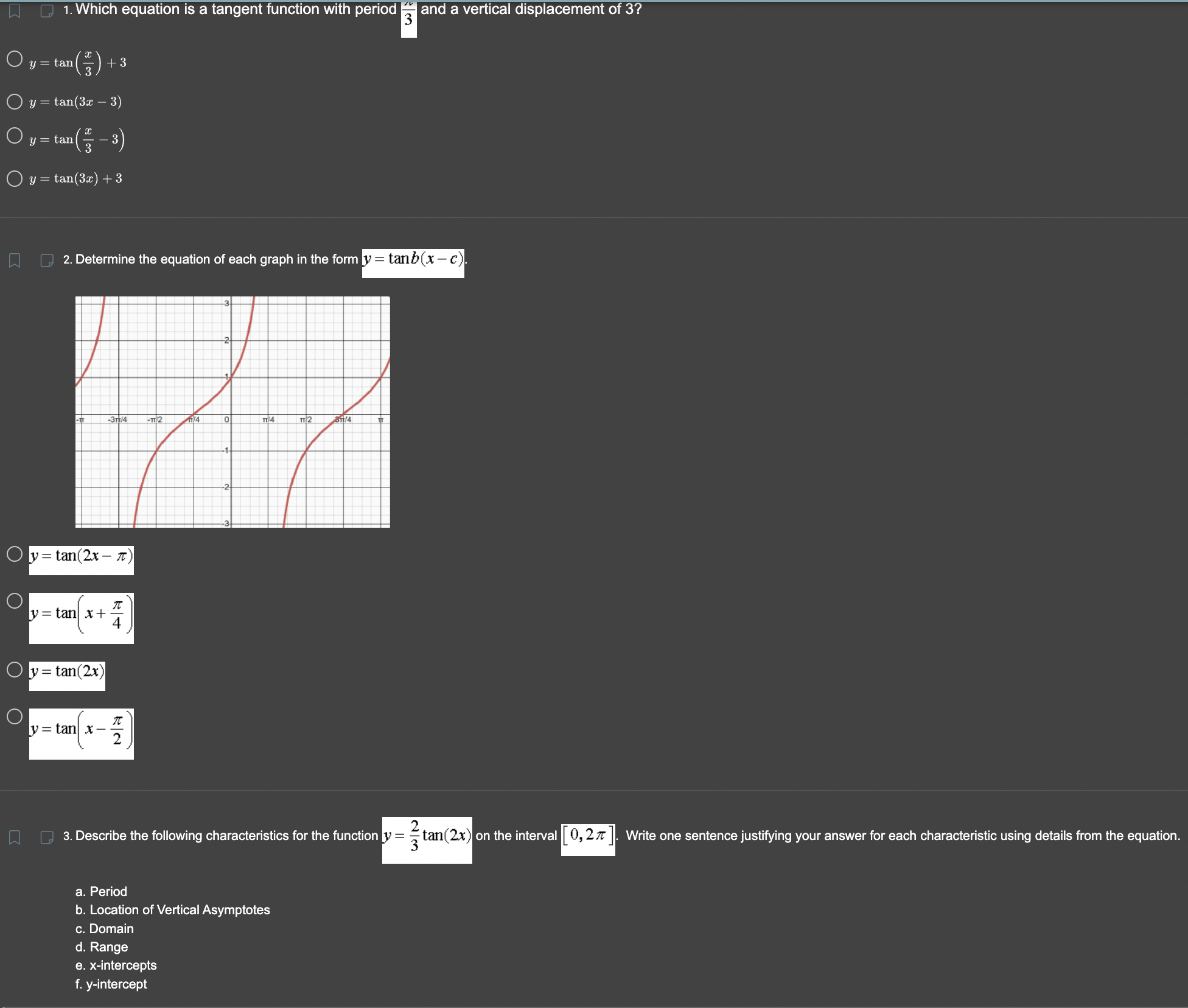Select answer y = tan(3x − 3)

15,101
